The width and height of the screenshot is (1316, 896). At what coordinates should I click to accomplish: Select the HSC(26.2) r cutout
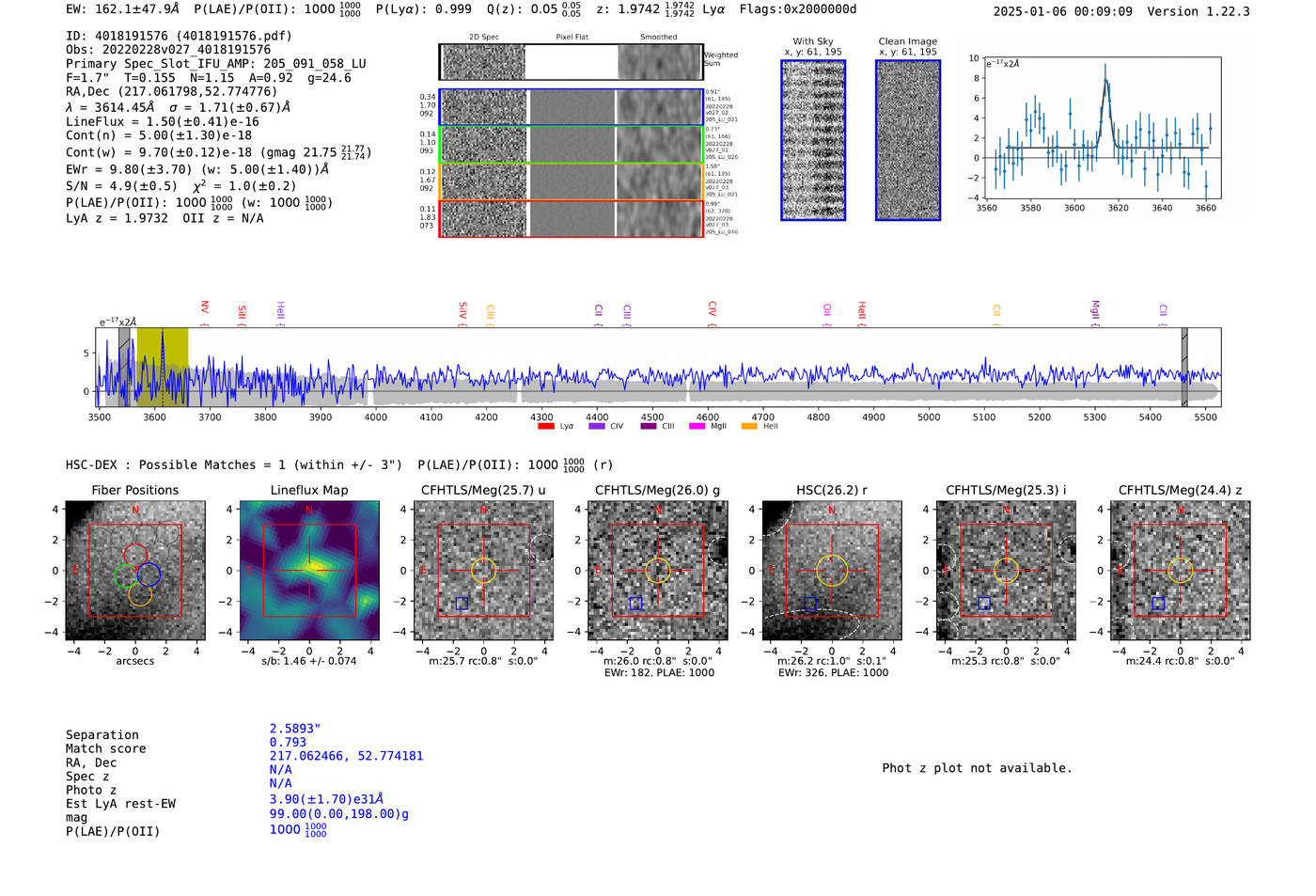[832, 571]
